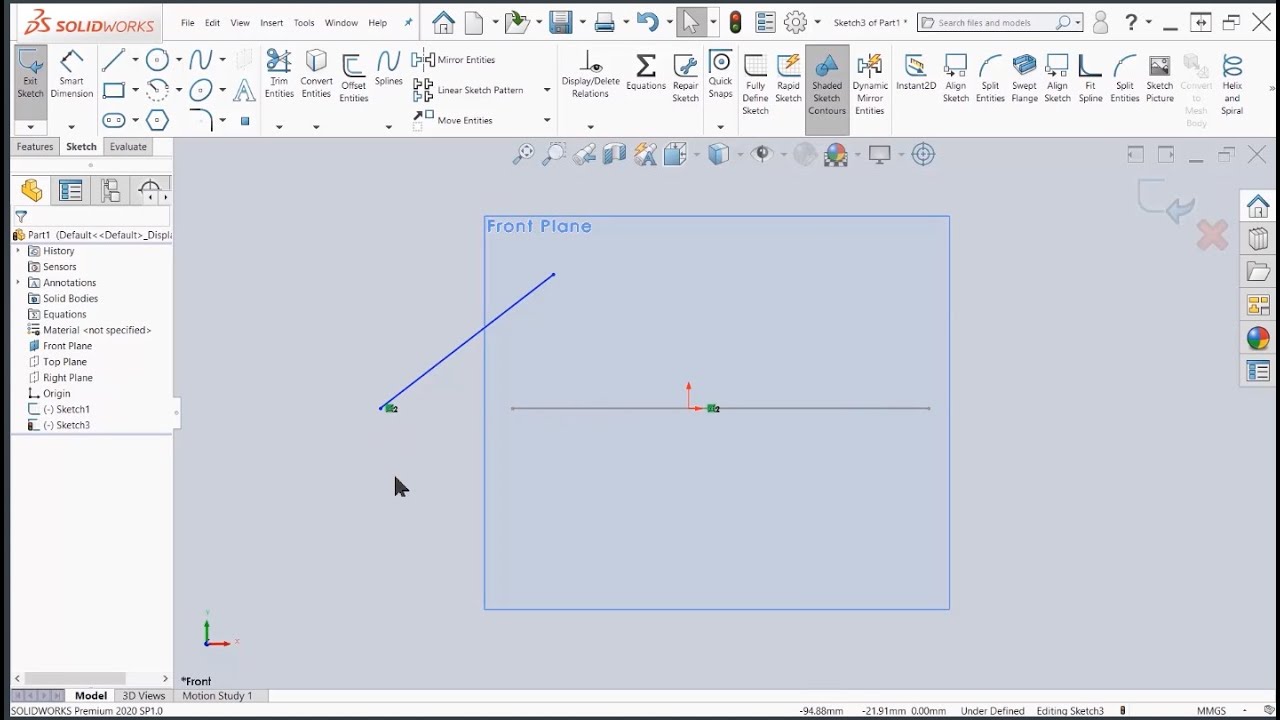This screenshot has width=1280, height=720.
Task: Click Section View icon
Action: 614,154
